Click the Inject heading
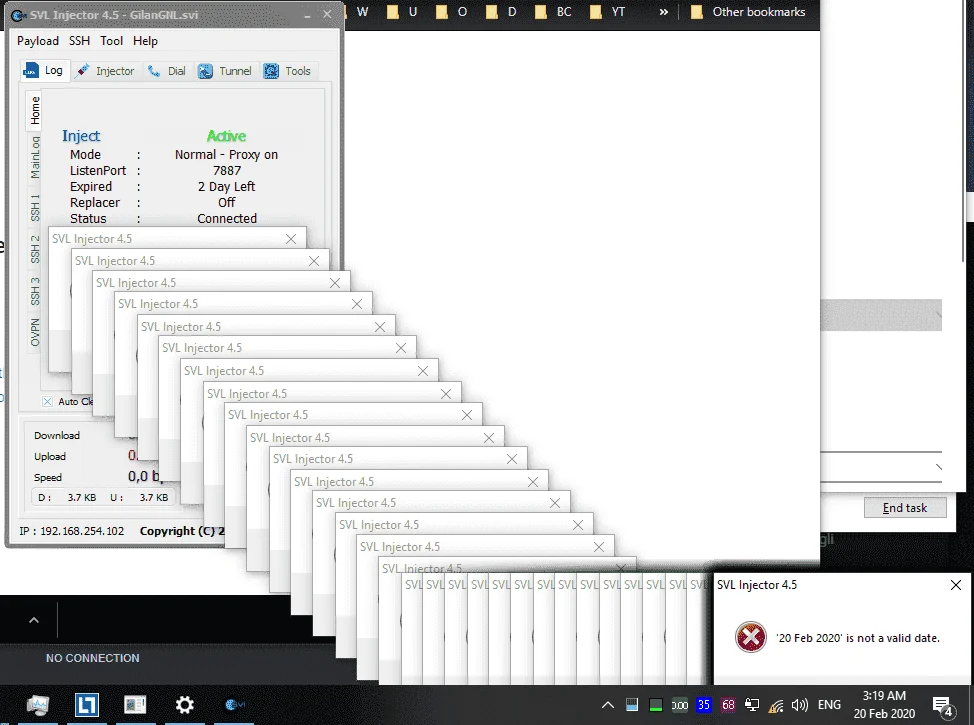 81,136
